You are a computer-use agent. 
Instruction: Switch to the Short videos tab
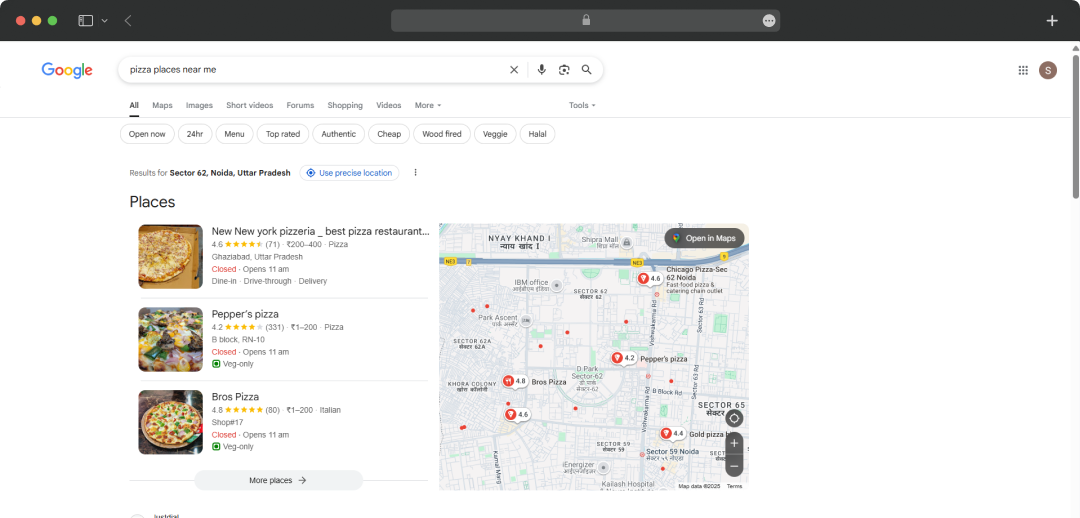tap(249, 105)
